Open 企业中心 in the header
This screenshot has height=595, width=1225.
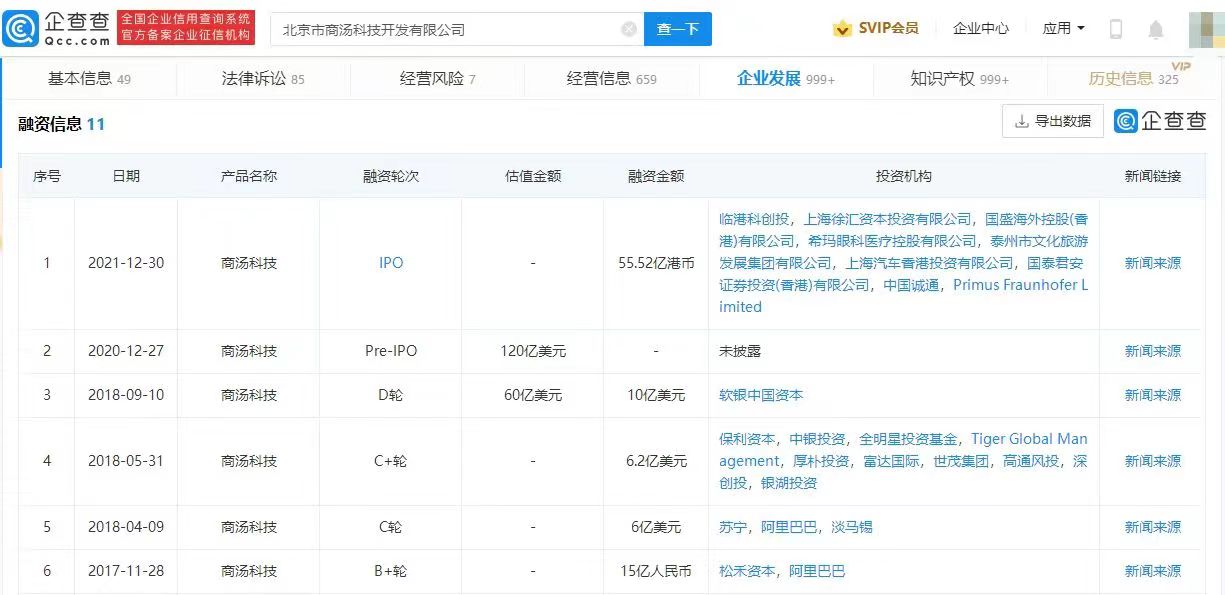point(981,29)
